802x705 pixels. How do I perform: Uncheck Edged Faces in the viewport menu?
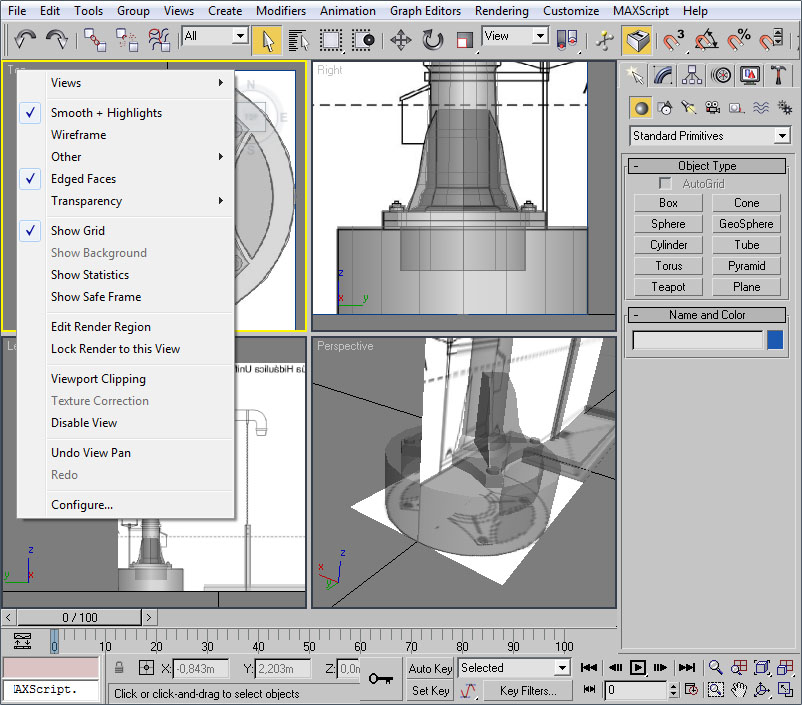pyautogui.click(x=83, y=179)
